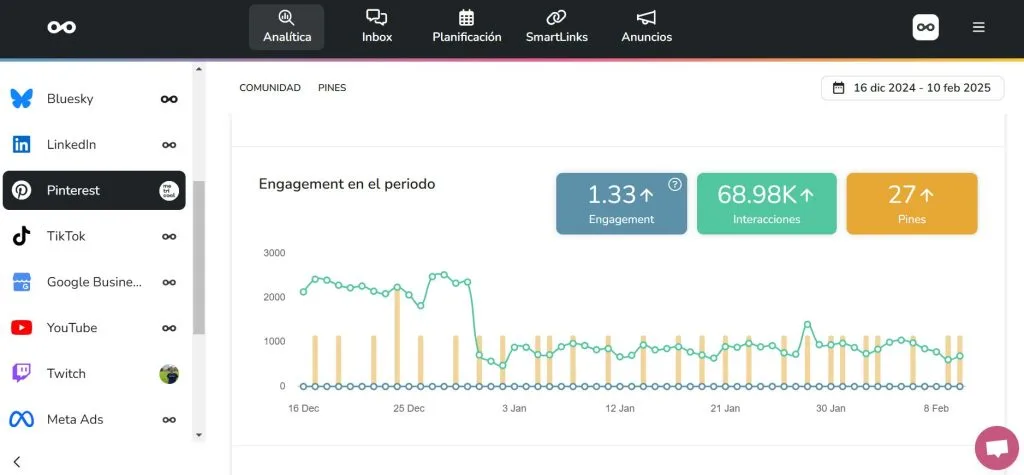Open the Analítica section
The width and height of the screenshot is (1024, 475).
[286, 27]
